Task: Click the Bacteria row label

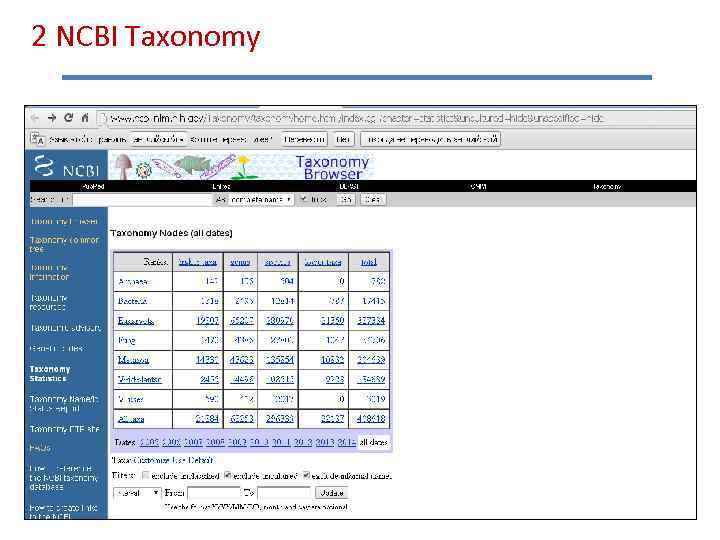Action: (x=132, y=301)
